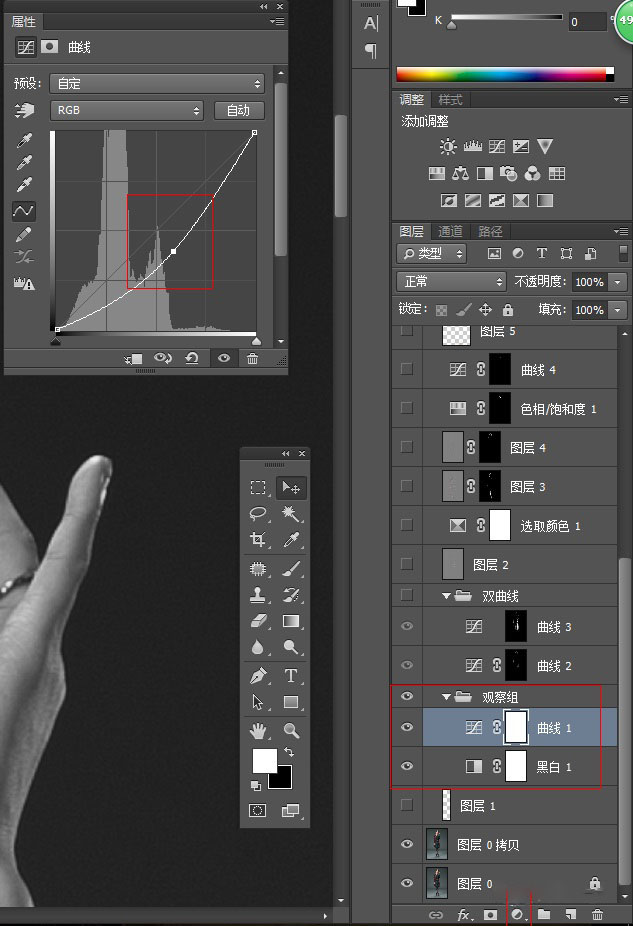Toggle layer visibility in Properties panel
Image resolution: width=633 pixels, height=926 pixels.
click(224, 358)
